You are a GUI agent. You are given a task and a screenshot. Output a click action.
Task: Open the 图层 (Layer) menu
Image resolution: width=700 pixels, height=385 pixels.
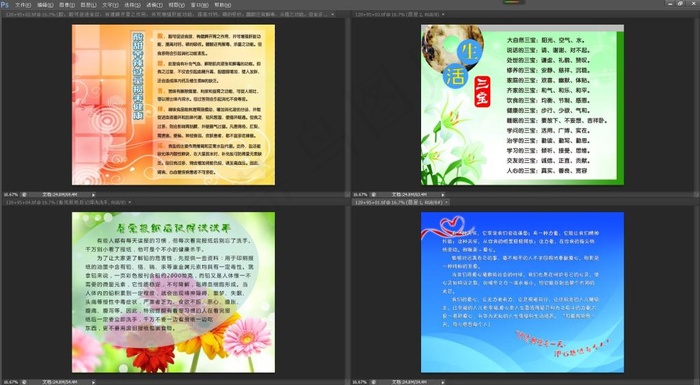(x=88, y=5)
